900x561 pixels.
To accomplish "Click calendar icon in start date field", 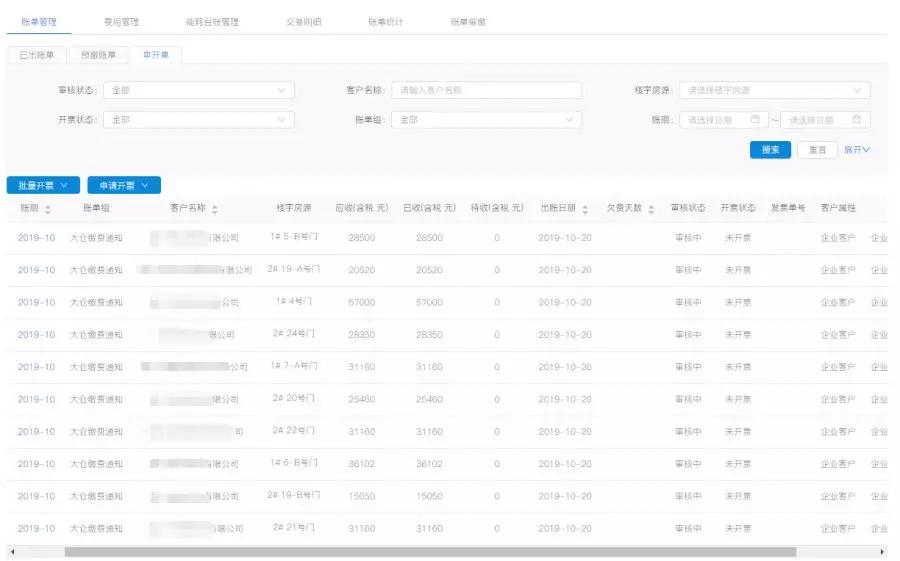I will (755, 120).
